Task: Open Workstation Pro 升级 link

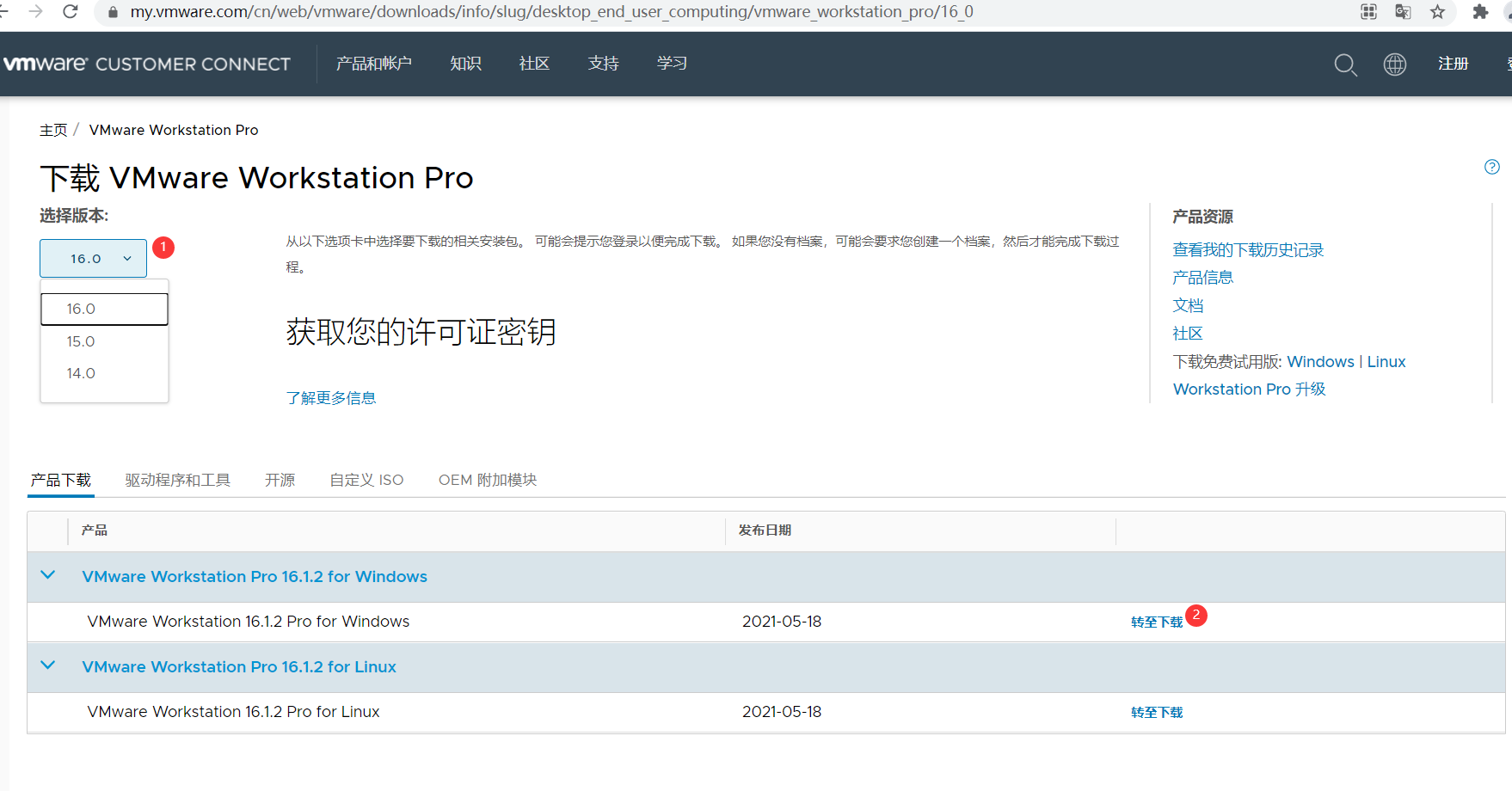Action: click(1250, 389)
